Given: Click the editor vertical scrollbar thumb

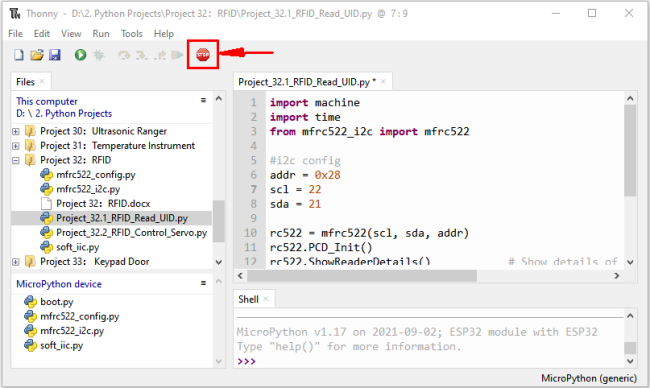Looking at the screenshot, I should click(630, 150).
